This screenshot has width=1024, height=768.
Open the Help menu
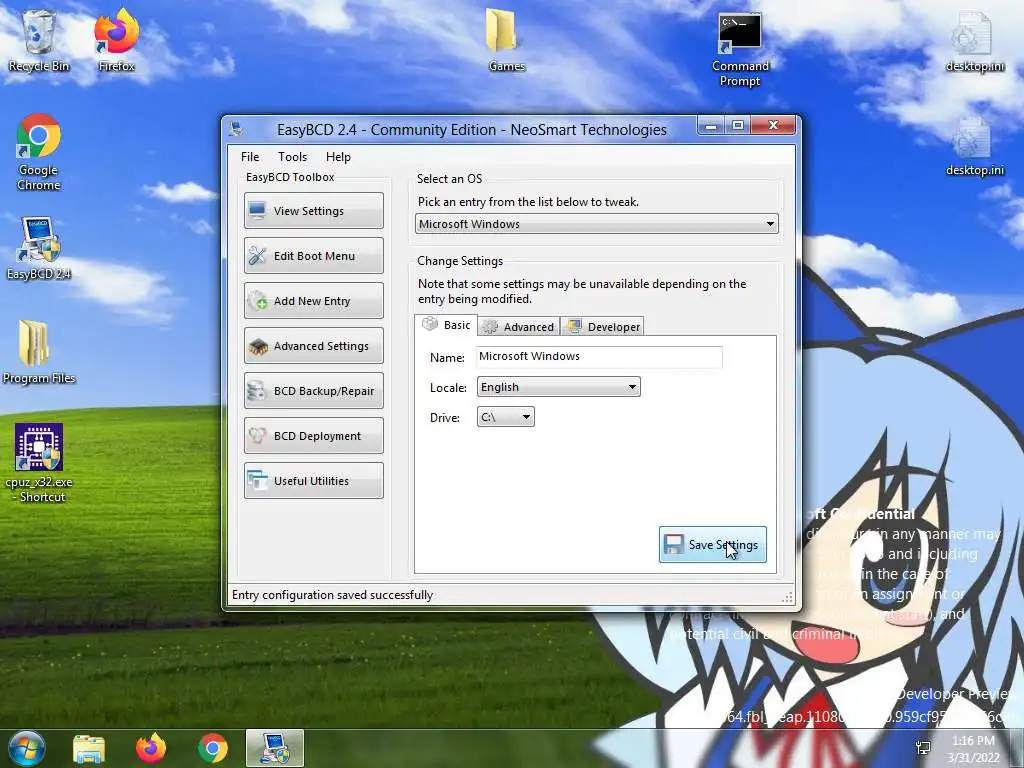tap(338, 157)
